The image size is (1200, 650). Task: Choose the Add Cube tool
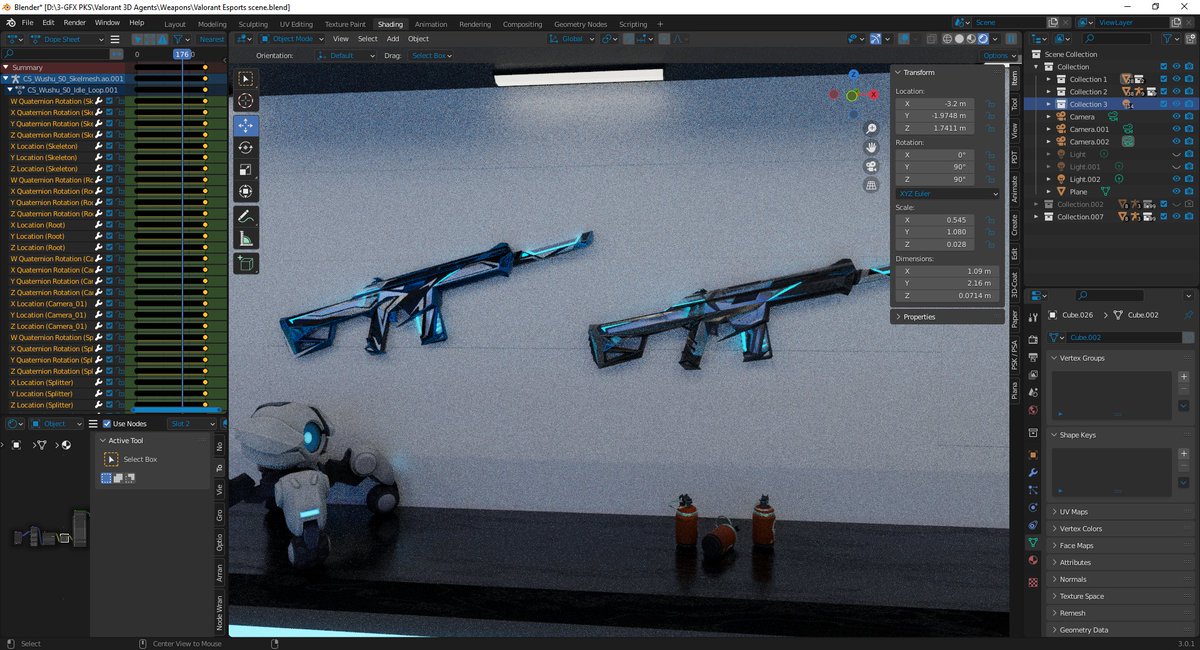point(246,264)
